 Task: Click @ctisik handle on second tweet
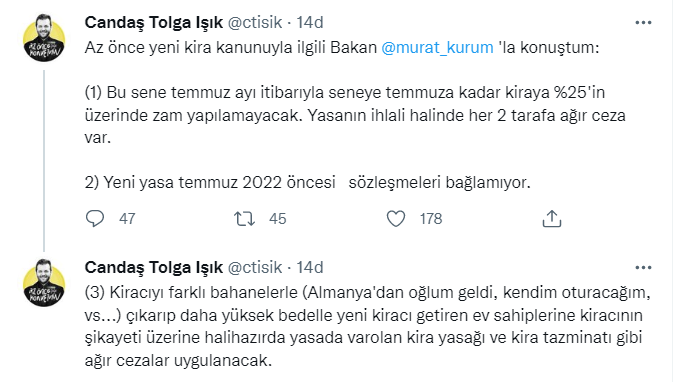coord(255,267)
